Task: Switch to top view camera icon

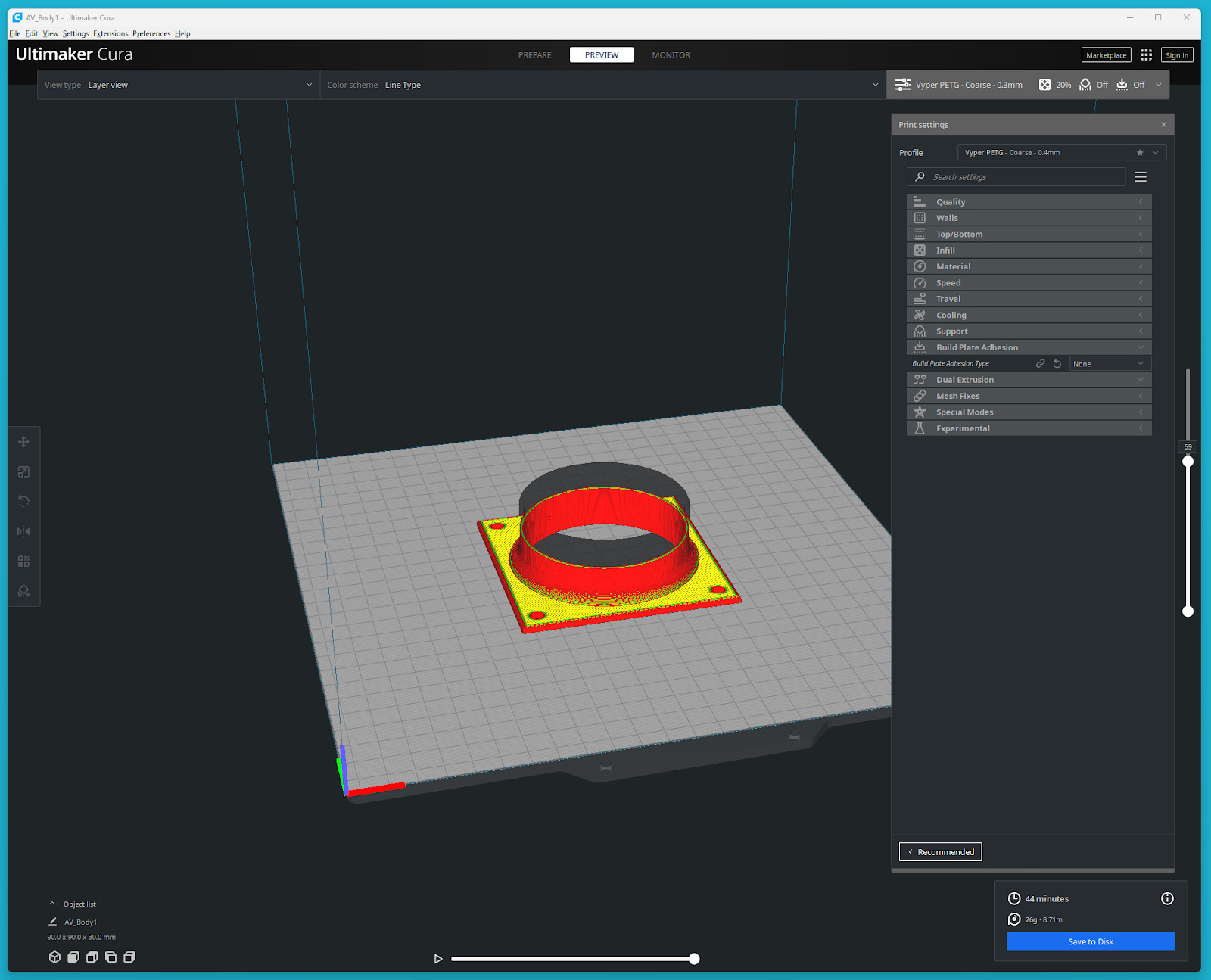Action: point(92,957)
